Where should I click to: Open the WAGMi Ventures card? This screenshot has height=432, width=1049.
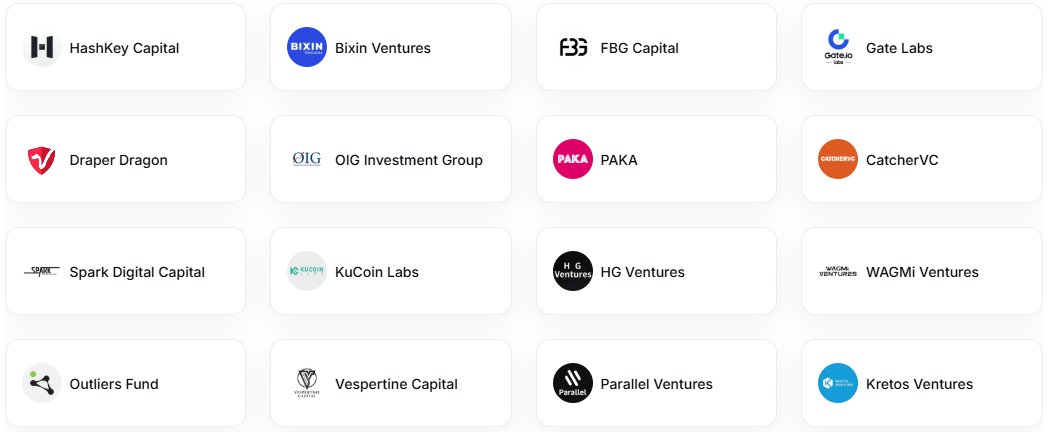click(x=922, y=271)
